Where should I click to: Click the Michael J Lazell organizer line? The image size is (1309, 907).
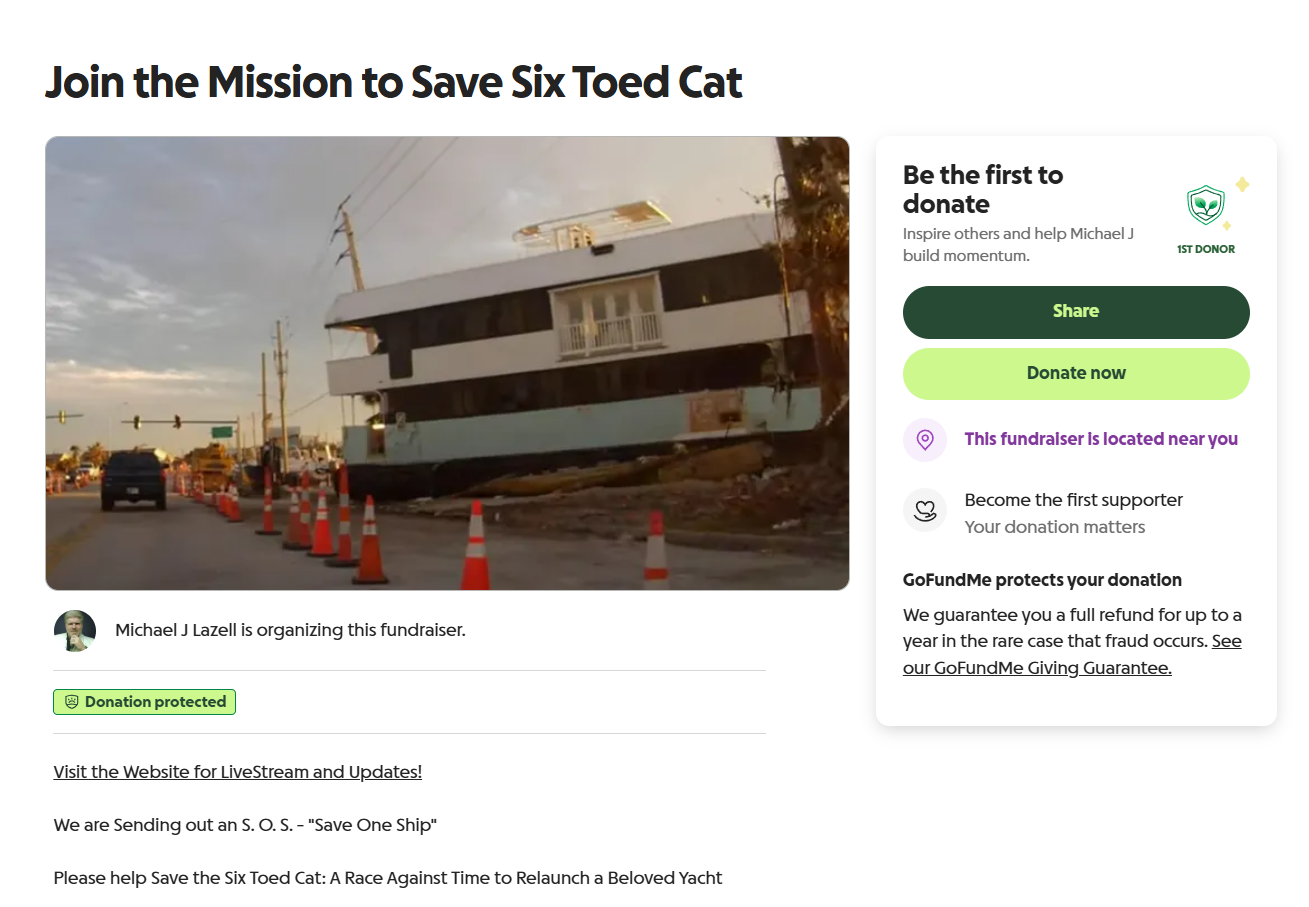290,631
